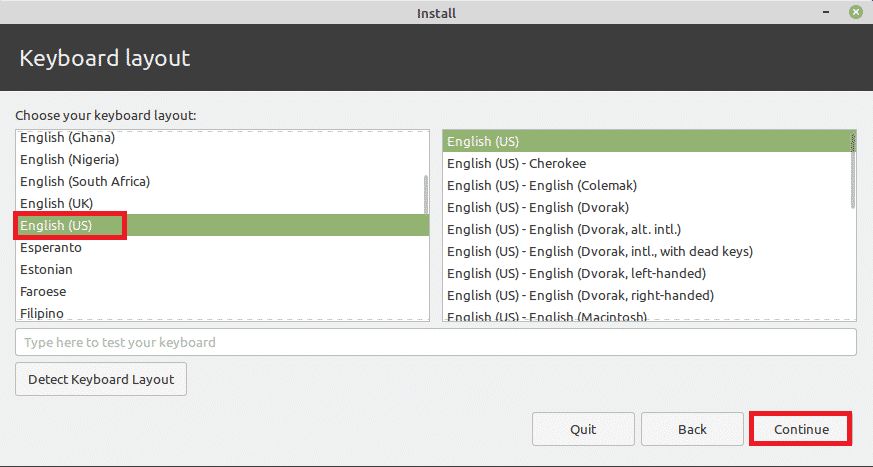Choose the English (Colemak) variant
The image size is (873, 467).
tap(541, 186)
